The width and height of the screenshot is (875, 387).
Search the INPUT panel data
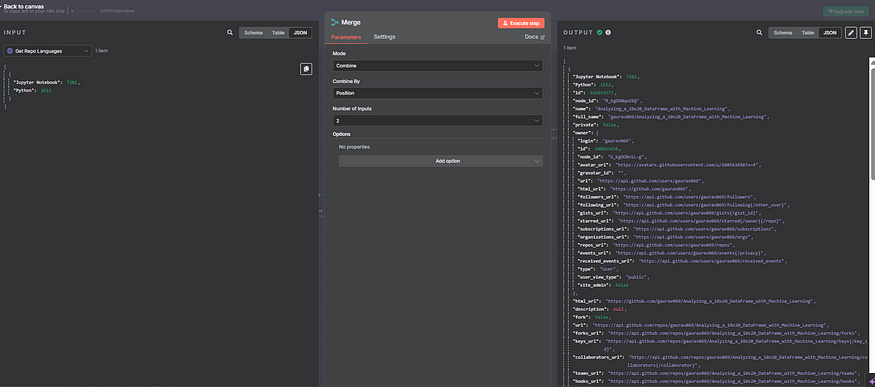point(230,33)
